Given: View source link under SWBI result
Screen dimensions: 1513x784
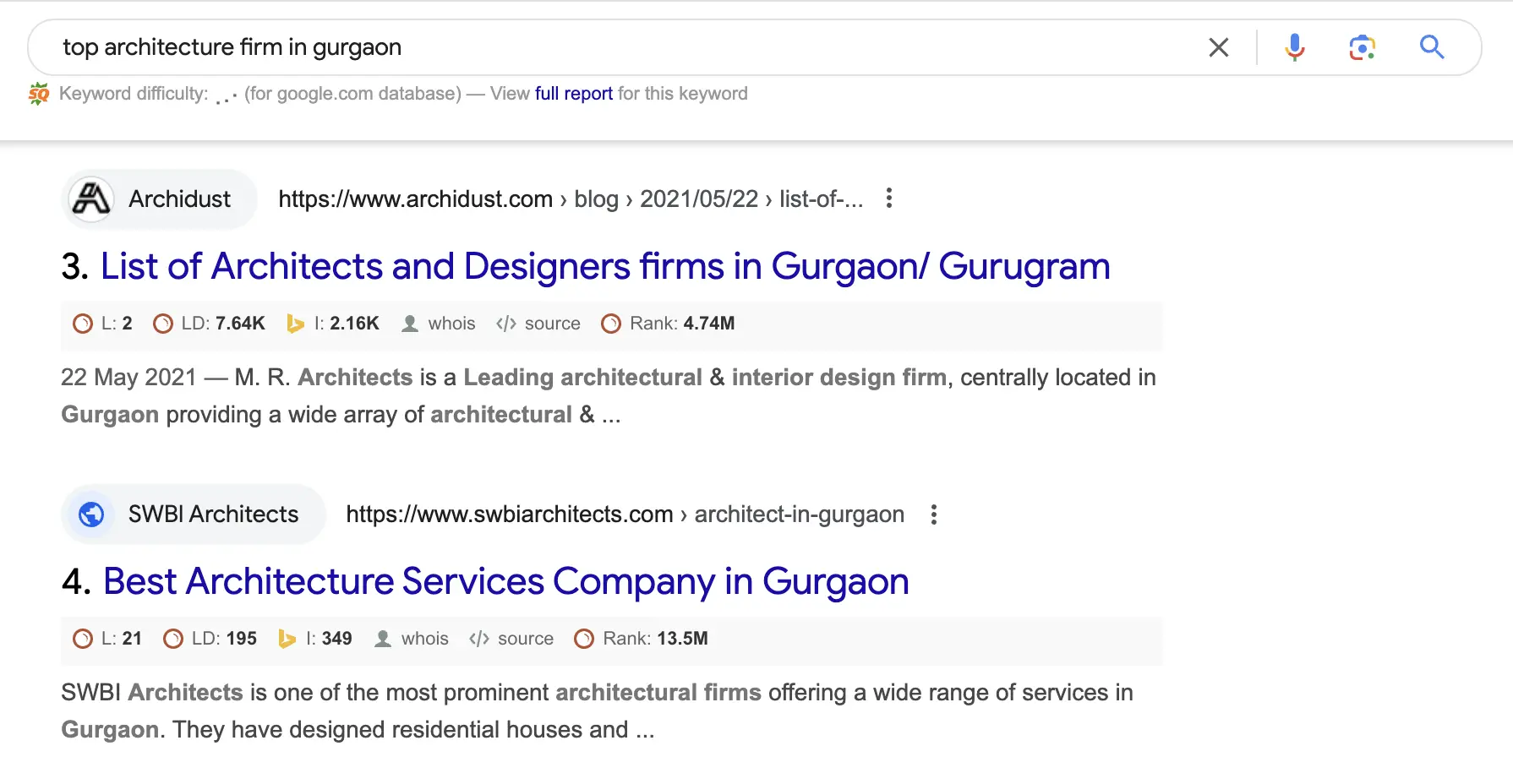Looking at the screenshot, I should 524,639.
